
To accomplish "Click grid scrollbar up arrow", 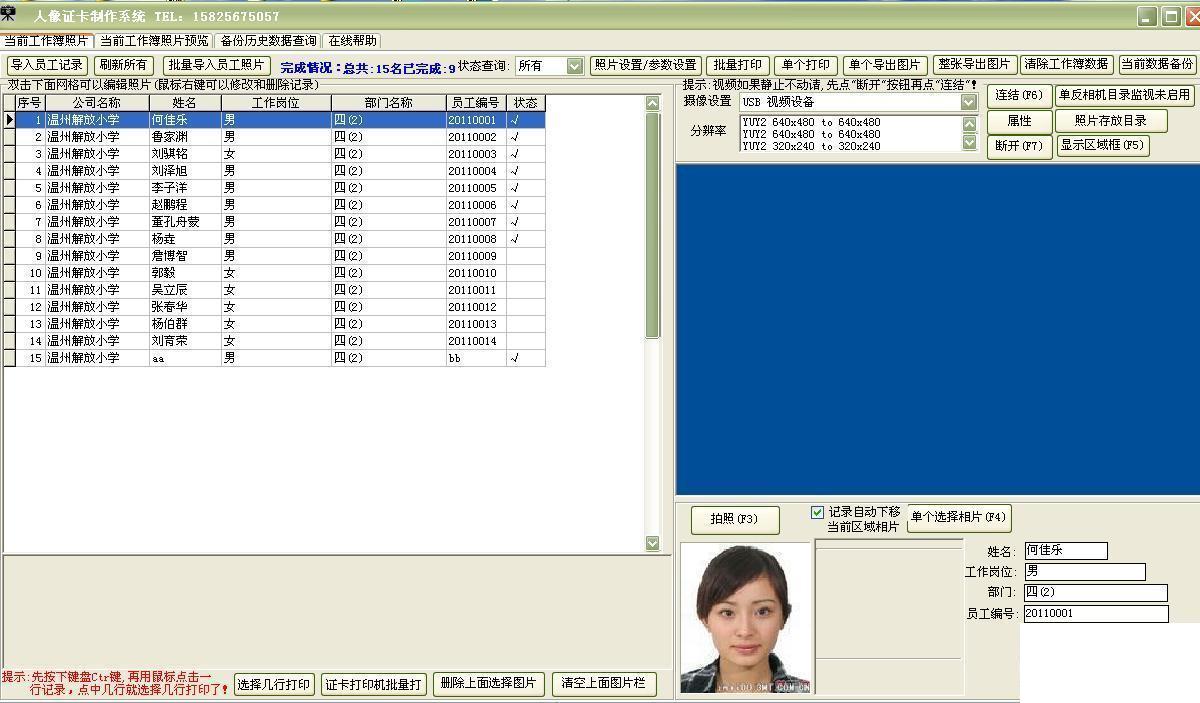I will 653,103.
